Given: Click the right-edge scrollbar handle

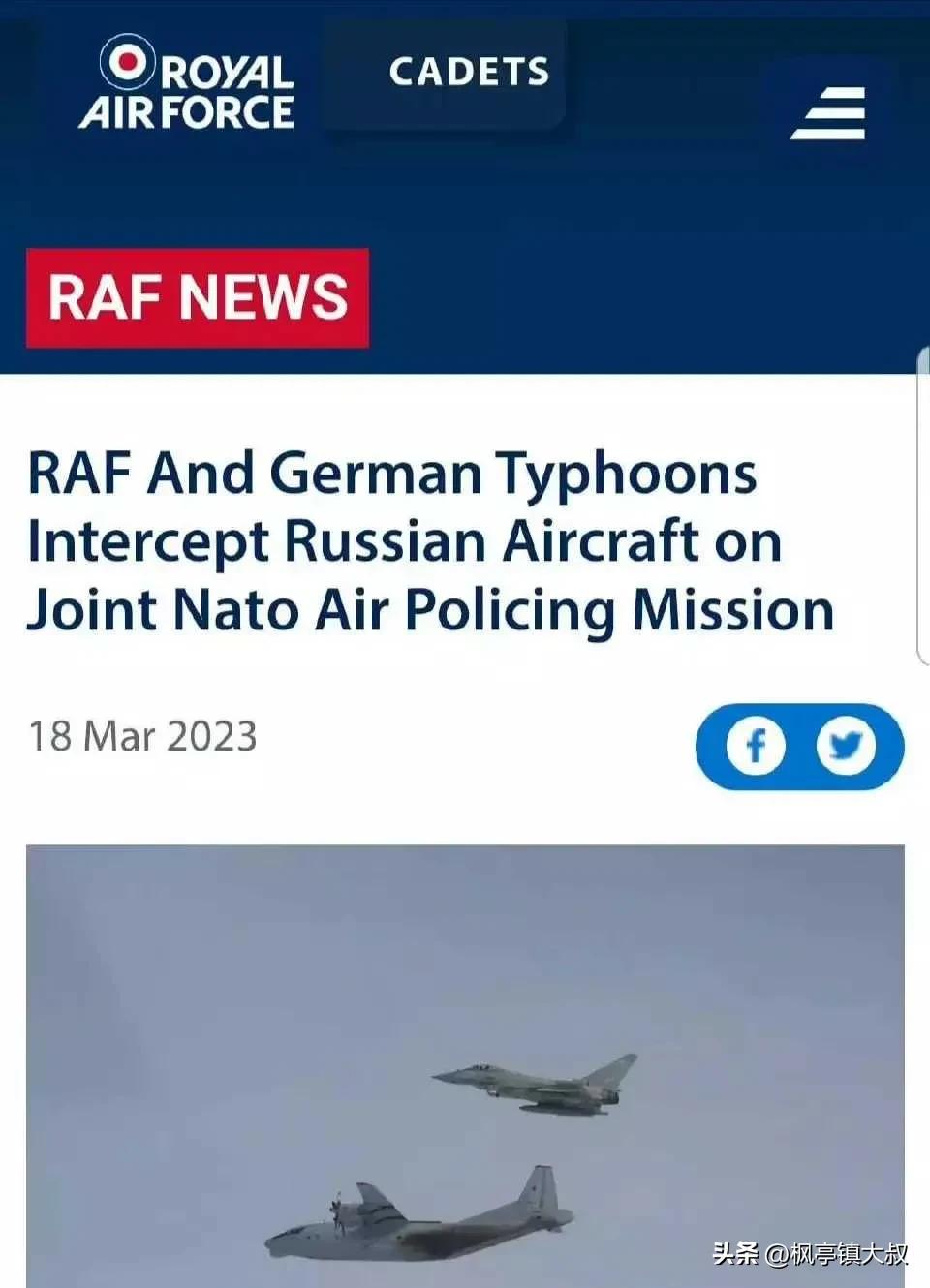Looking at the screenshot, I should 923,506.
